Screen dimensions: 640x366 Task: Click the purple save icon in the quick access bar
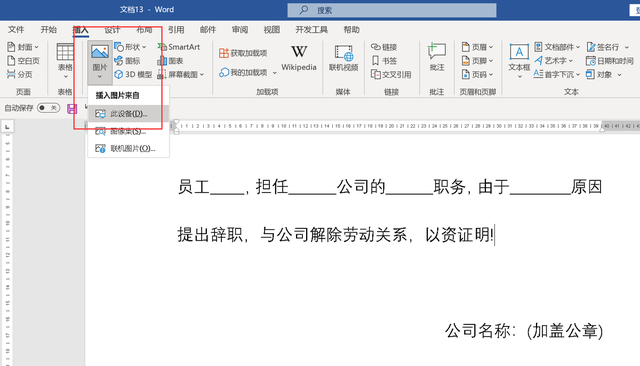click(72, 109)
